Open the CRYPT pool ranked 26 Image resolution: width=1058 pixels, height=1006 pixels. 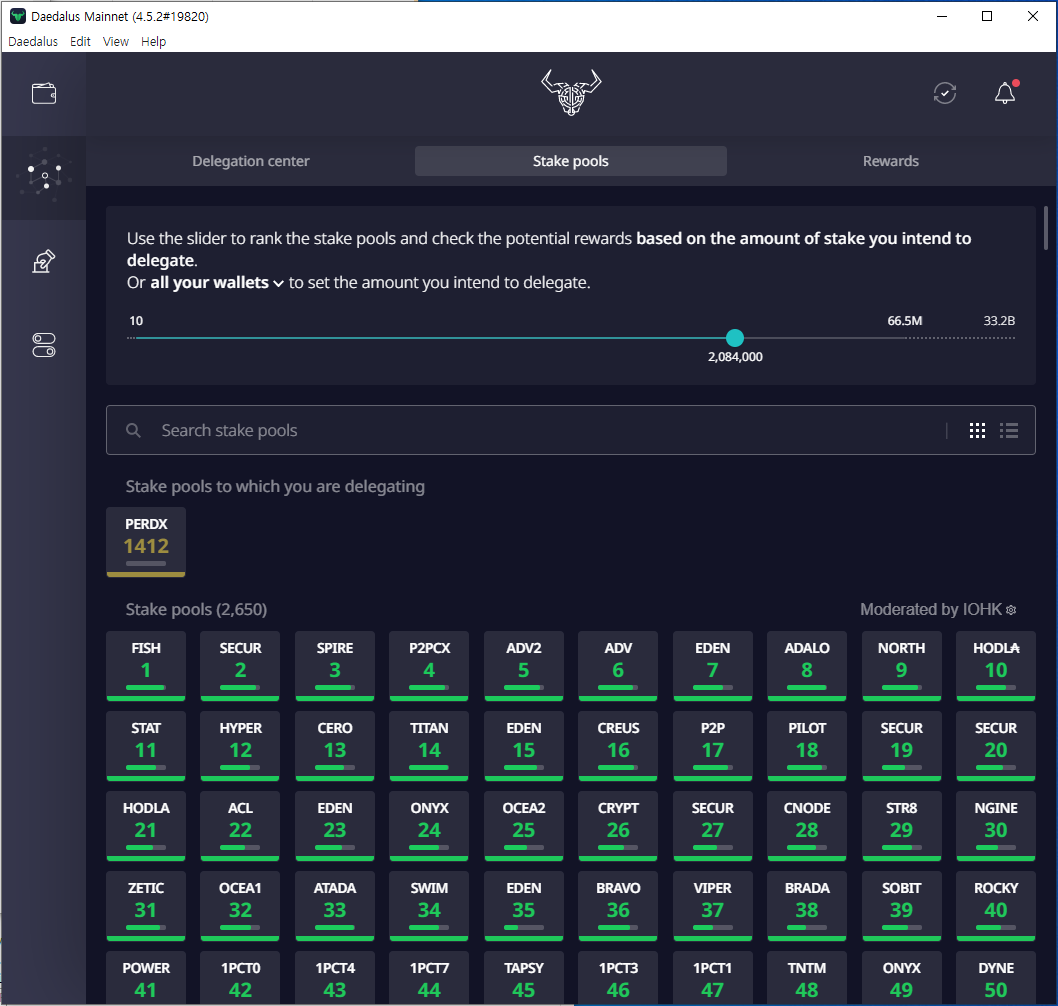618,826
